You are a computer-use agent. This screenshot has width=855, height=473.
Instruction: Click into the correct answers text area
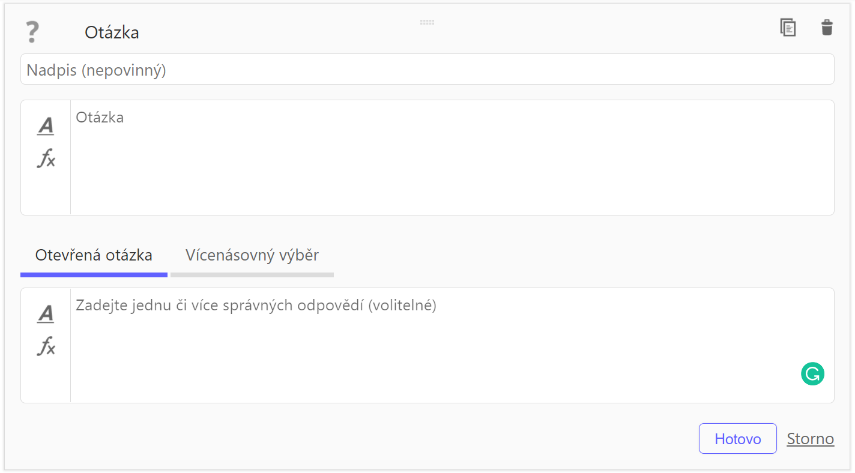(x=452, y=345)
